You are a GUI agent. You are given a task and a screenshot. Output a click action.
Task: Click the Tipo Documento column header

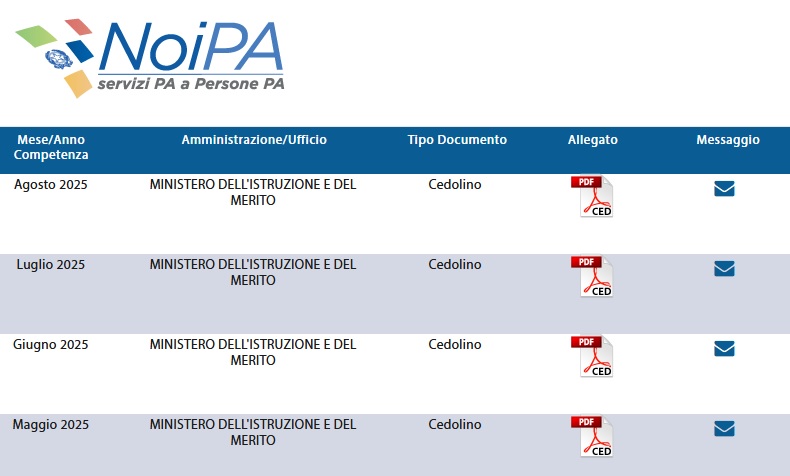coord(457,140)
